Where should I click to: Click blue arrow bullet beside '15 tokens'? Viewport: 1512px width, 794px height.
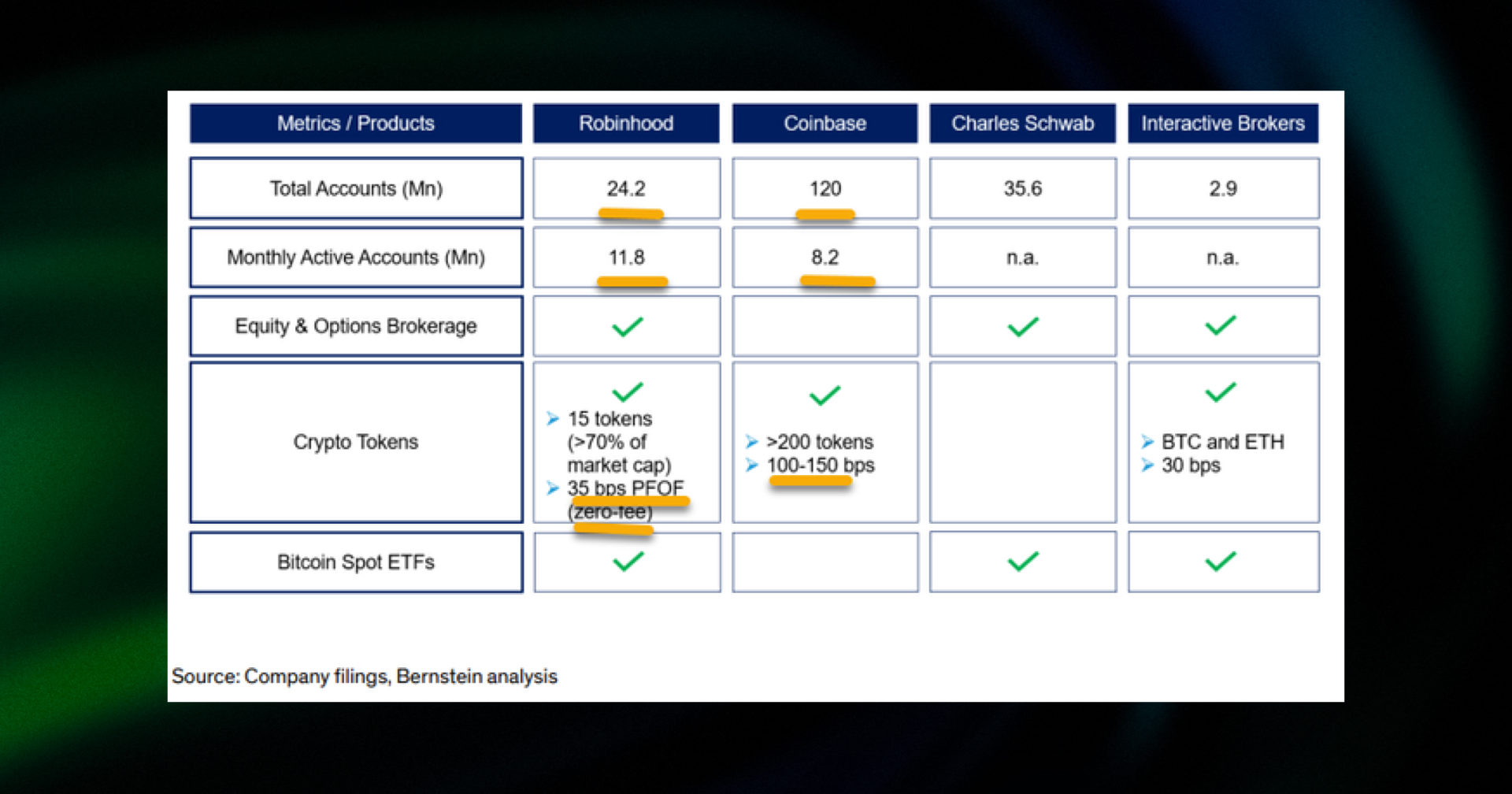pos(553,418)
